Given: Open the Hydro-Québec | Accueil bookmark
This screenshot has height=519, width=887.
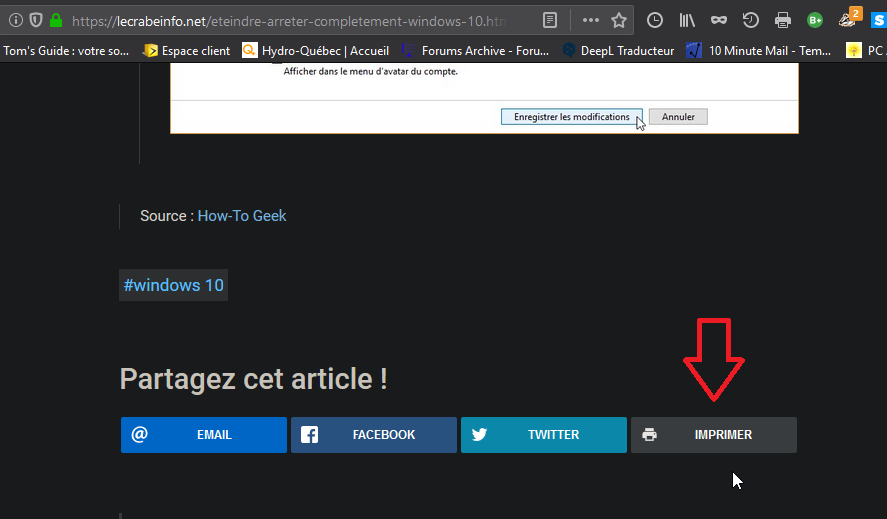Looking at the screenshot, I should pyautogui.click(x=316, y=51).
